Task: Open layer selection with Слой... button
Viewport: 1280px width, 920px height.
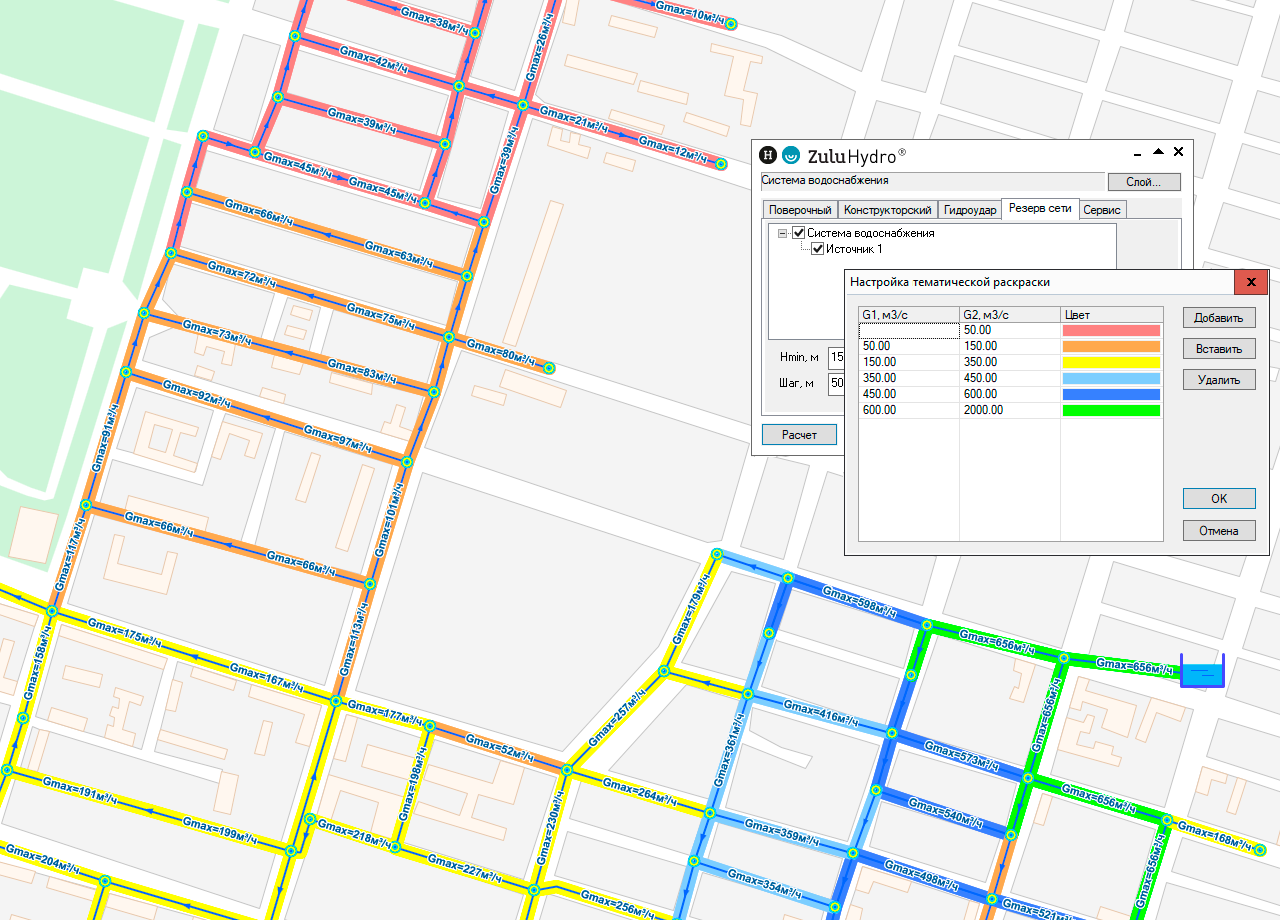Action: coord(1143,182)
